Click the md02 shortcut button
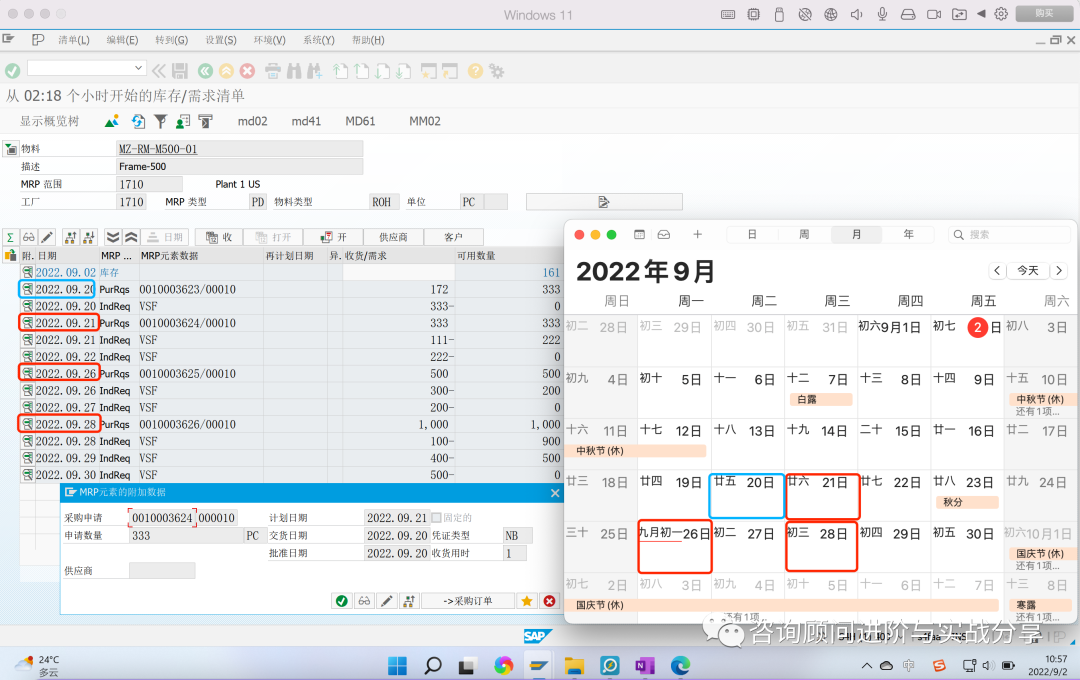 point(252,121)
